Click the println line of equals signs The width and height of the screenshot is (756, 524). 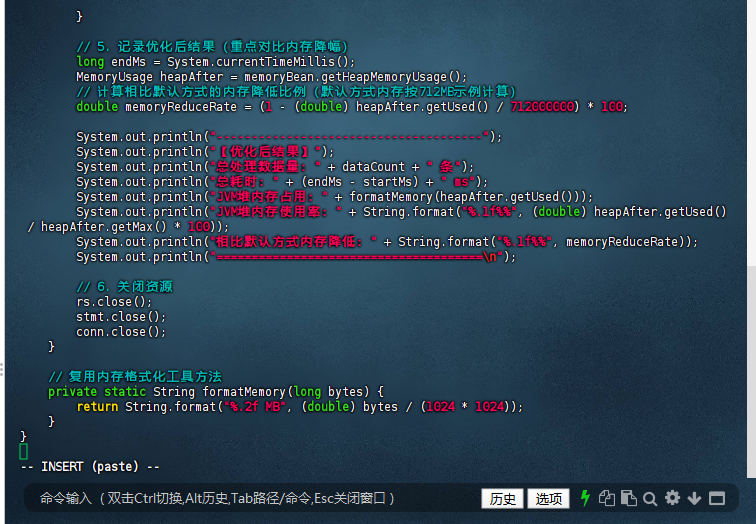point(296,257)
